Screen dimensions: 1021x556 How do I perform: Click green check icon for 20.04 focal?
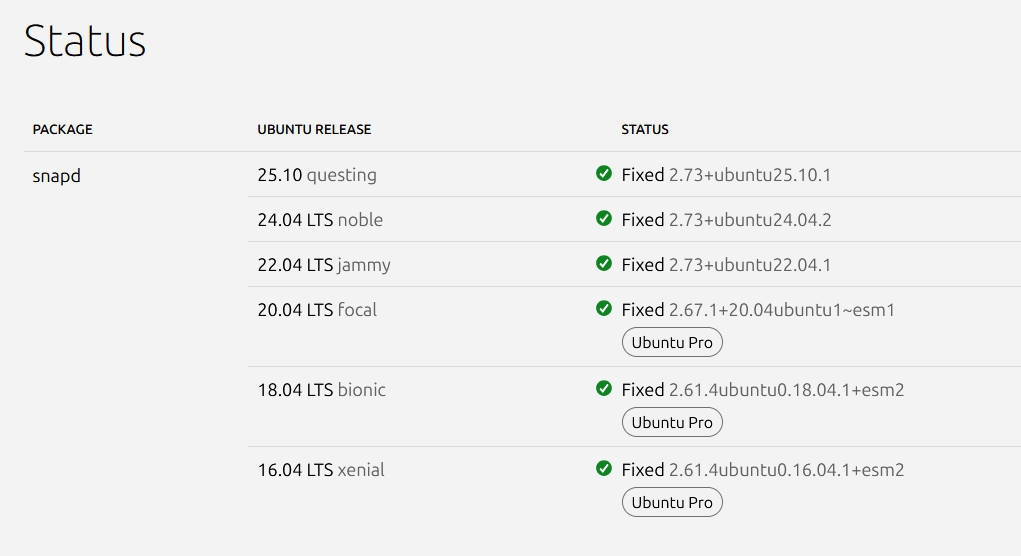pos(604,309)
